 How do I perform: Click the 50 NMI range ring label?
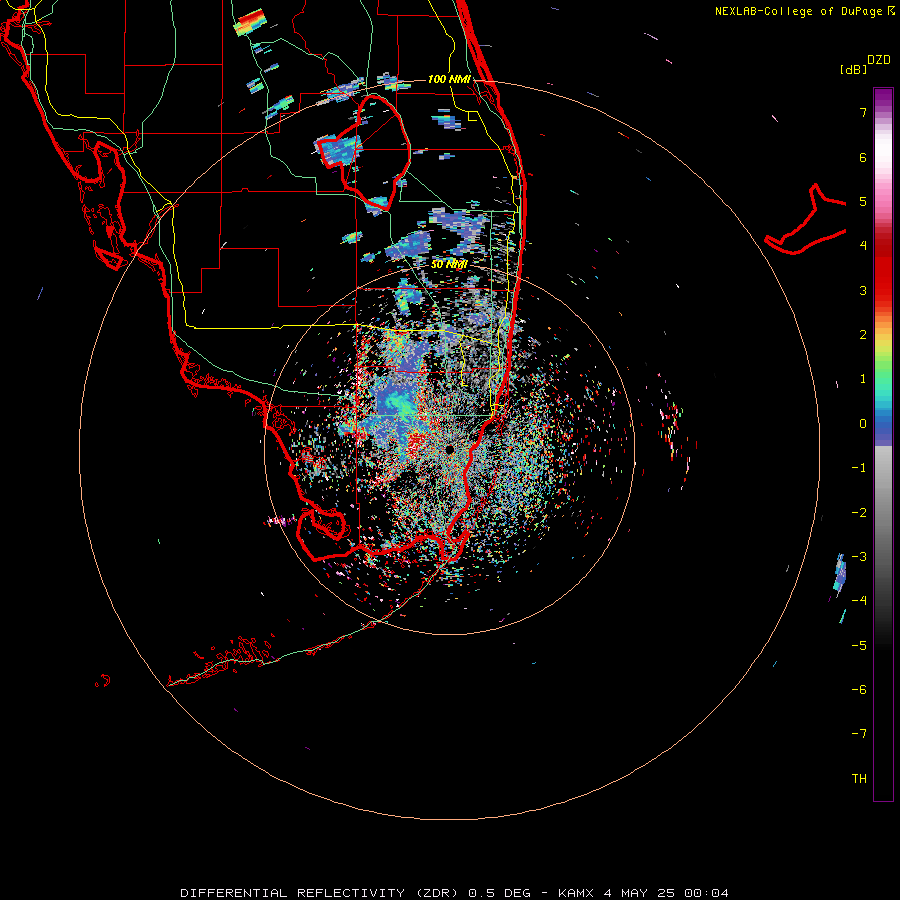(x=449, y=264)
